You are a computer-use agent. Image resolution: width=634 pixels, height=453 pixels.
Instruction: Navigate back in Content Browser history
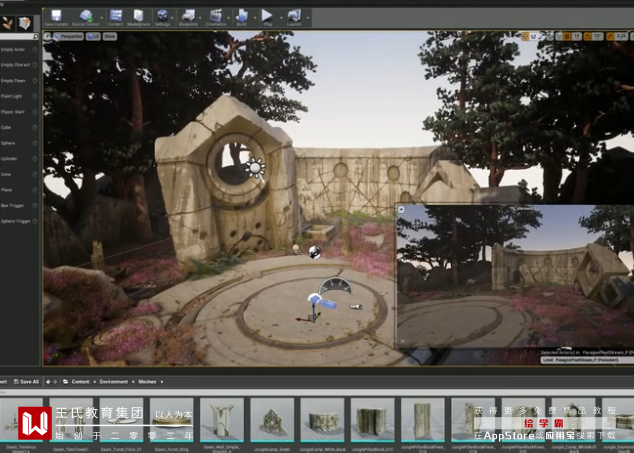(48, 382)
